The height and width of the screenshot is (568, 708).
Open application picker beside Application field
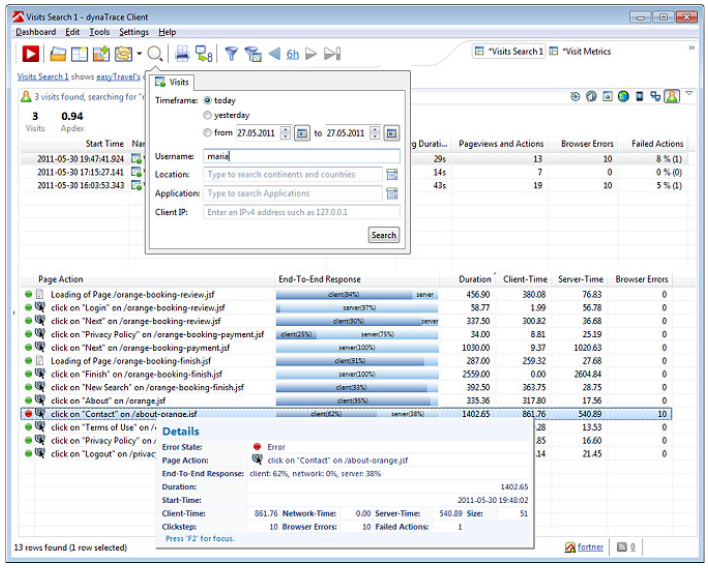coord(392,193)
